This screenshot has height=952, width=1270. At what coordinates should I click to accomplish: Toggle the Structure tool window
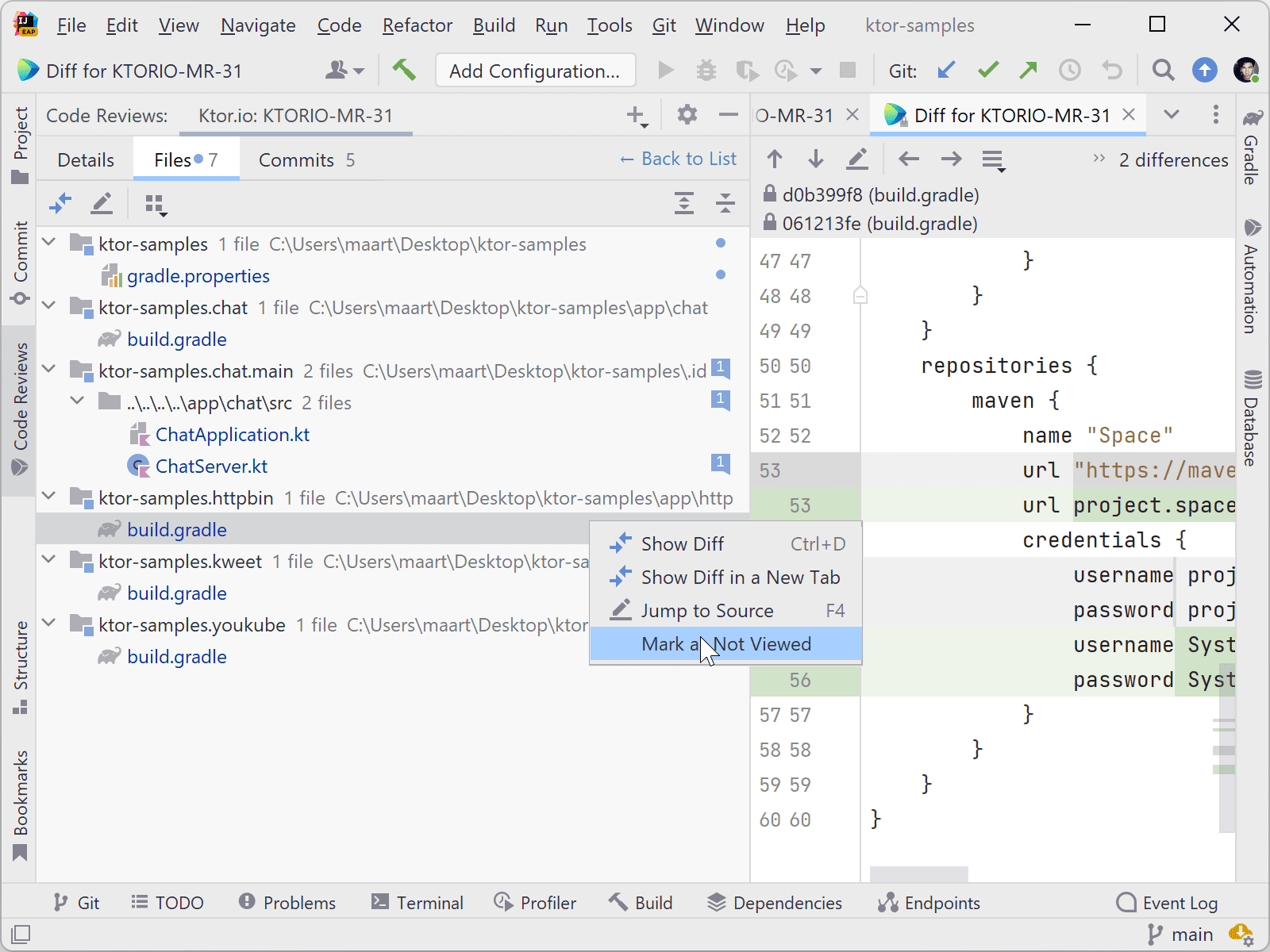tap(20, 667)
